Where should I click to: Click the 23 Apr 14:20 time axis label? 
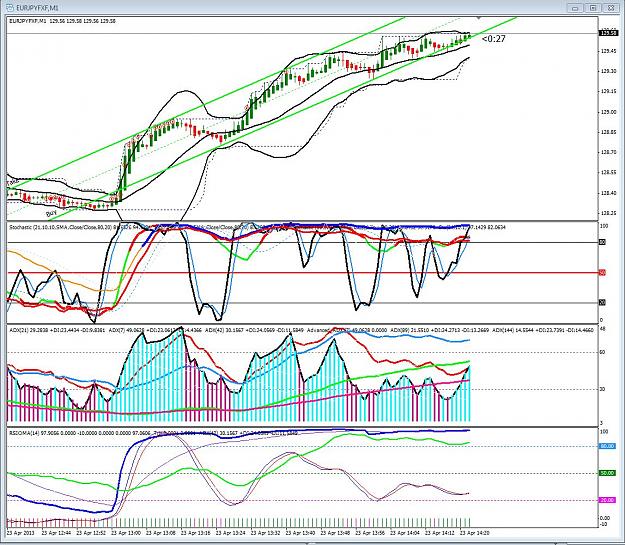click(x=475, y=533)
